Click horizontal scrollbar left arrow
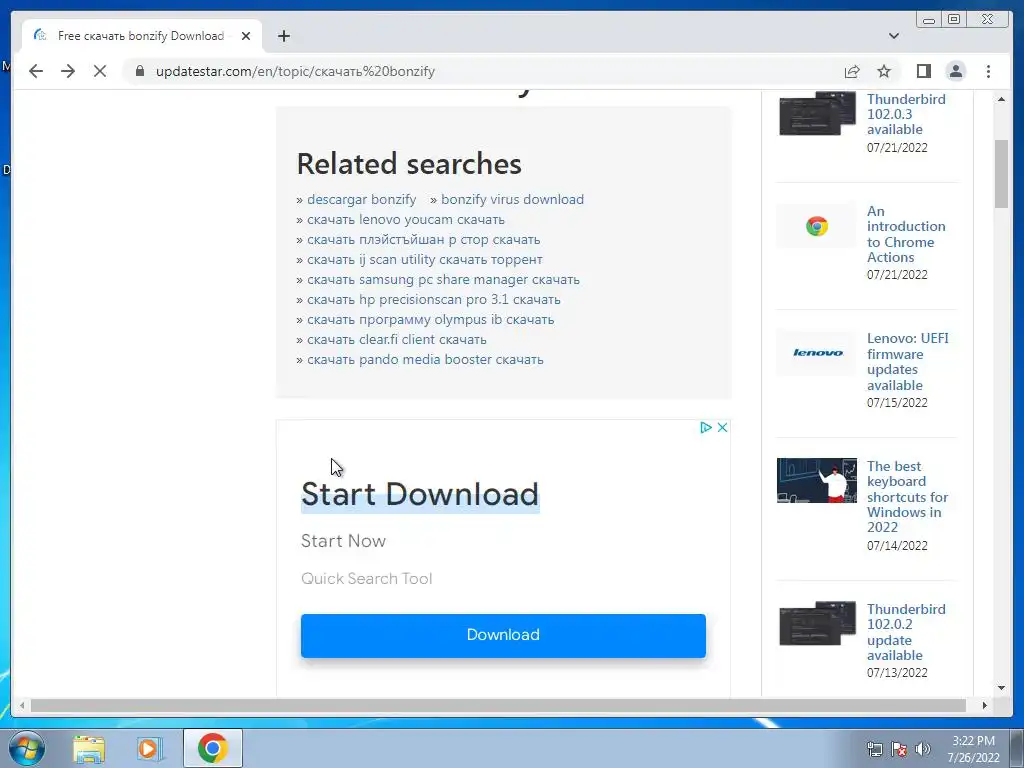This screenshot has width=1024, height=768. 22,705
